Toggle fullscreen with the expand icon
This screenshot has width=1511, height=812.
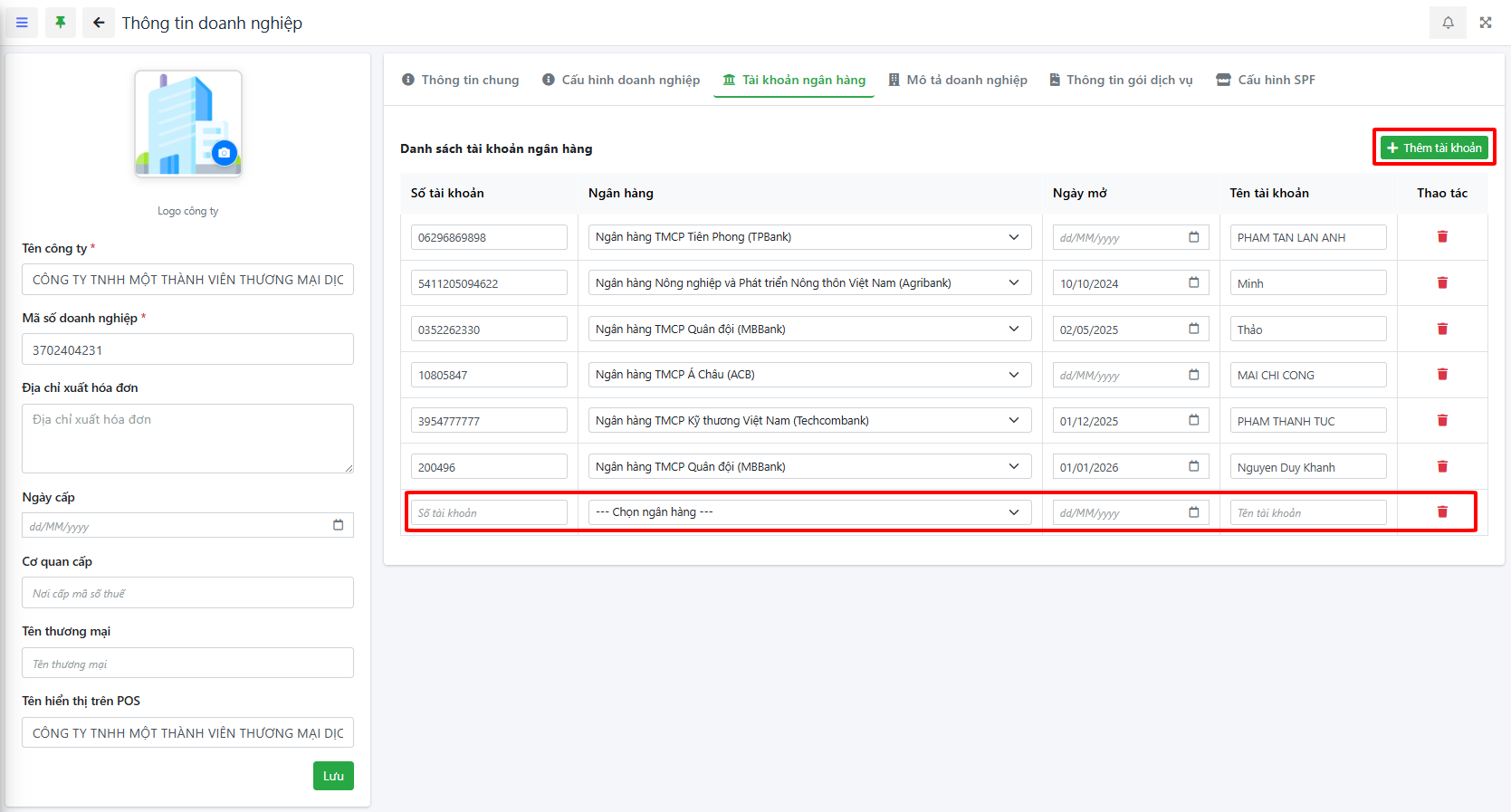tap(1486, 23)
